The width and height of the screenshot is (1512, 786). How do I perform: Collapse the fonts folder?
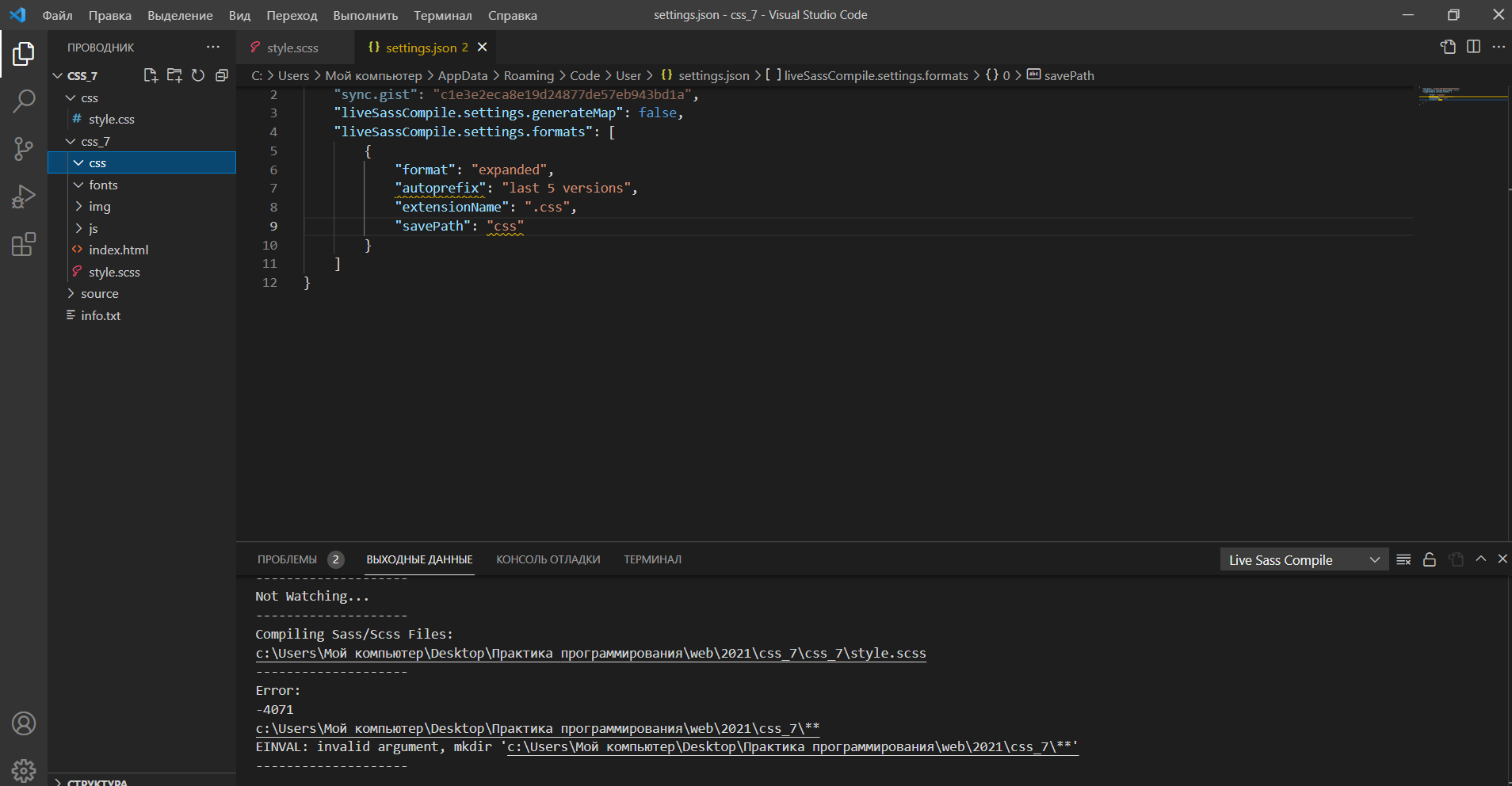pos(78,185)
